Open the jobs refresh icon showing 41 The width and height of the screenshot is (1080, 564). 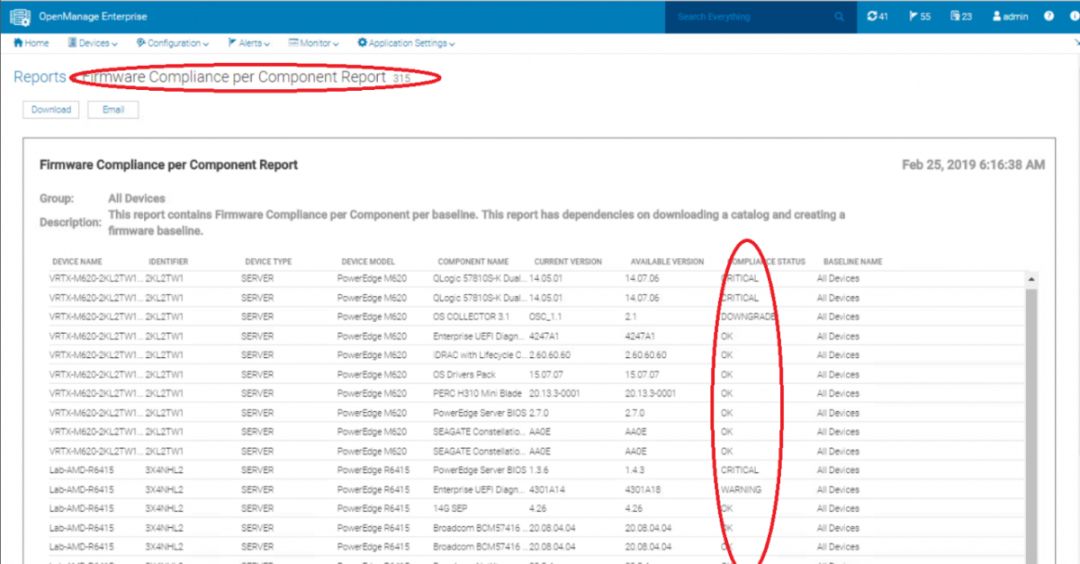tap(877, 17)
